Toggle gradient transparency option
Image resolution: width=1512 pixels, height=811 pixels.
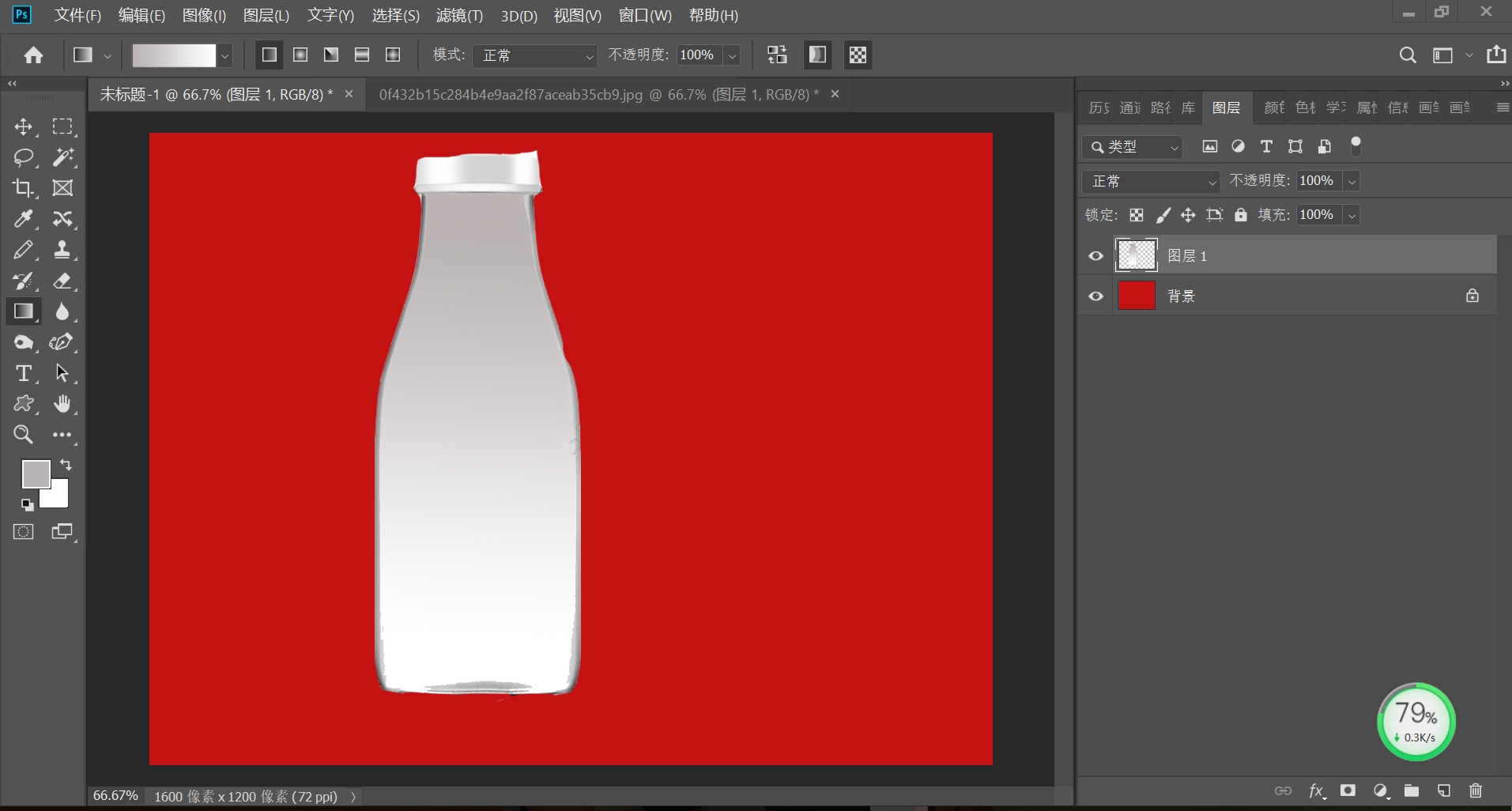[858, 55]
